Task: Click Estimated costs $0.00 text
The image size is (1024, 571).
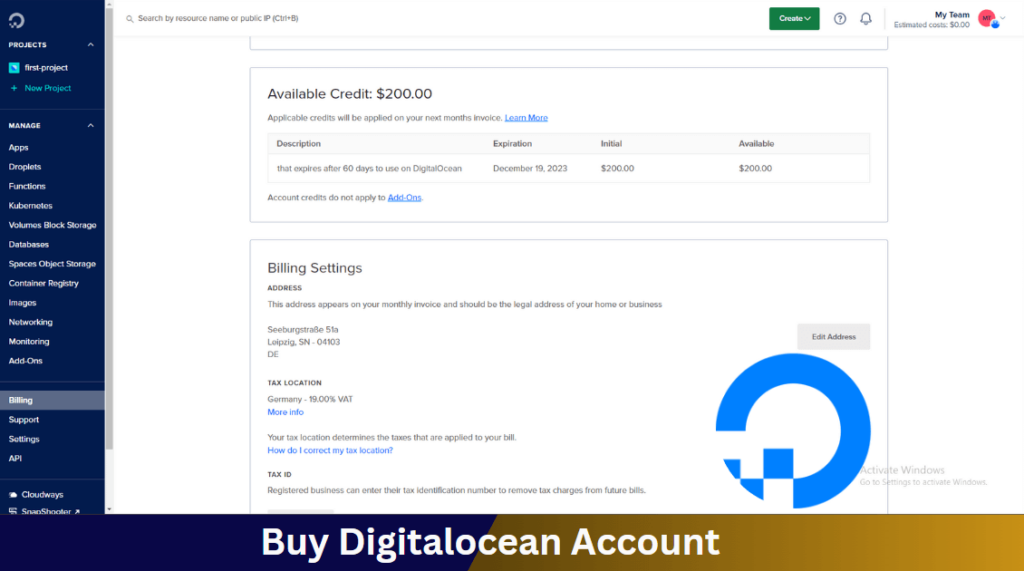Action: pyautogui.click(x=932, y=25)
